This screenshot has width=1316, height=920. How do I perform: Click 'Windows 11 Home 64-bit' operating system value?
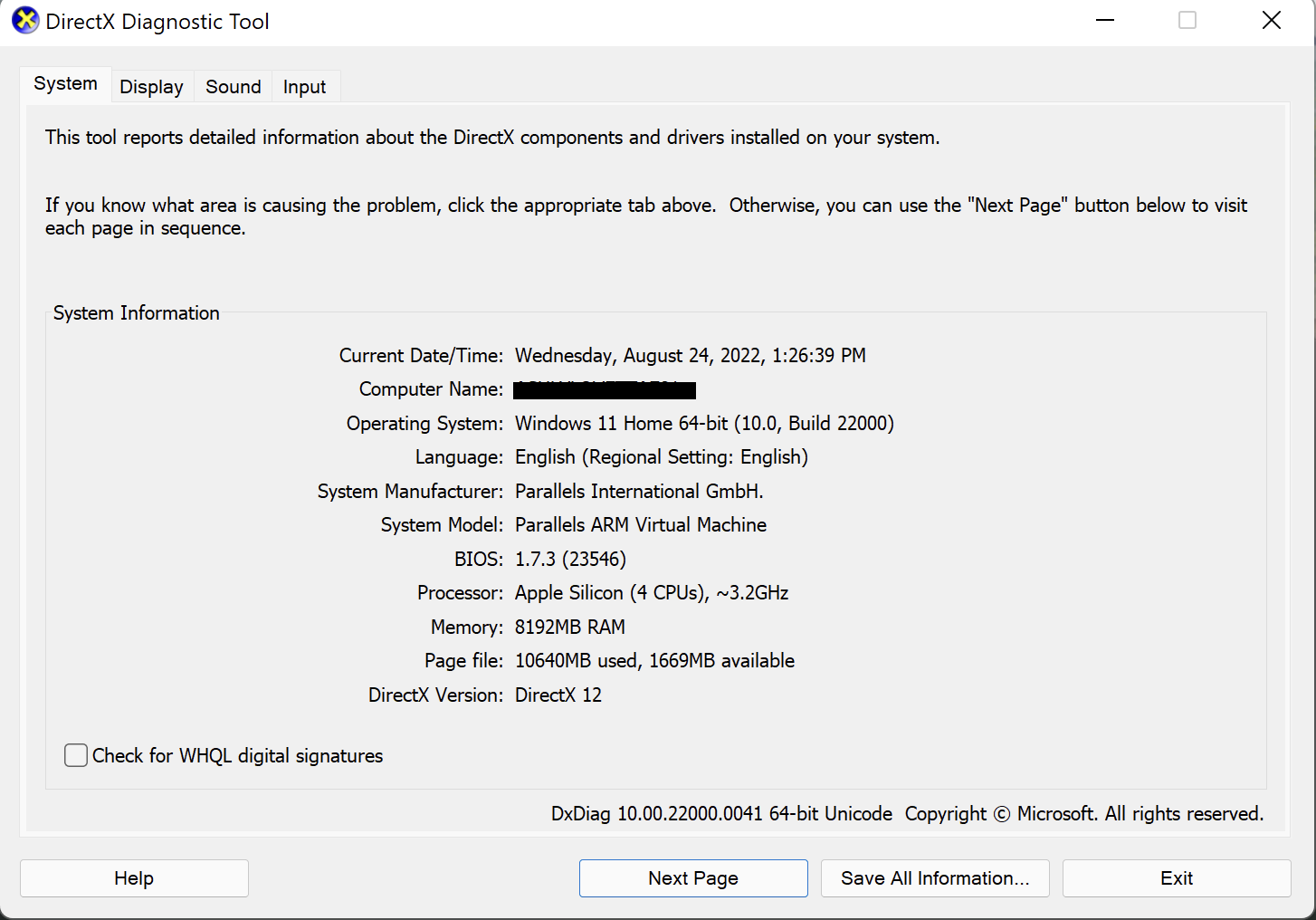coord(704,424)
